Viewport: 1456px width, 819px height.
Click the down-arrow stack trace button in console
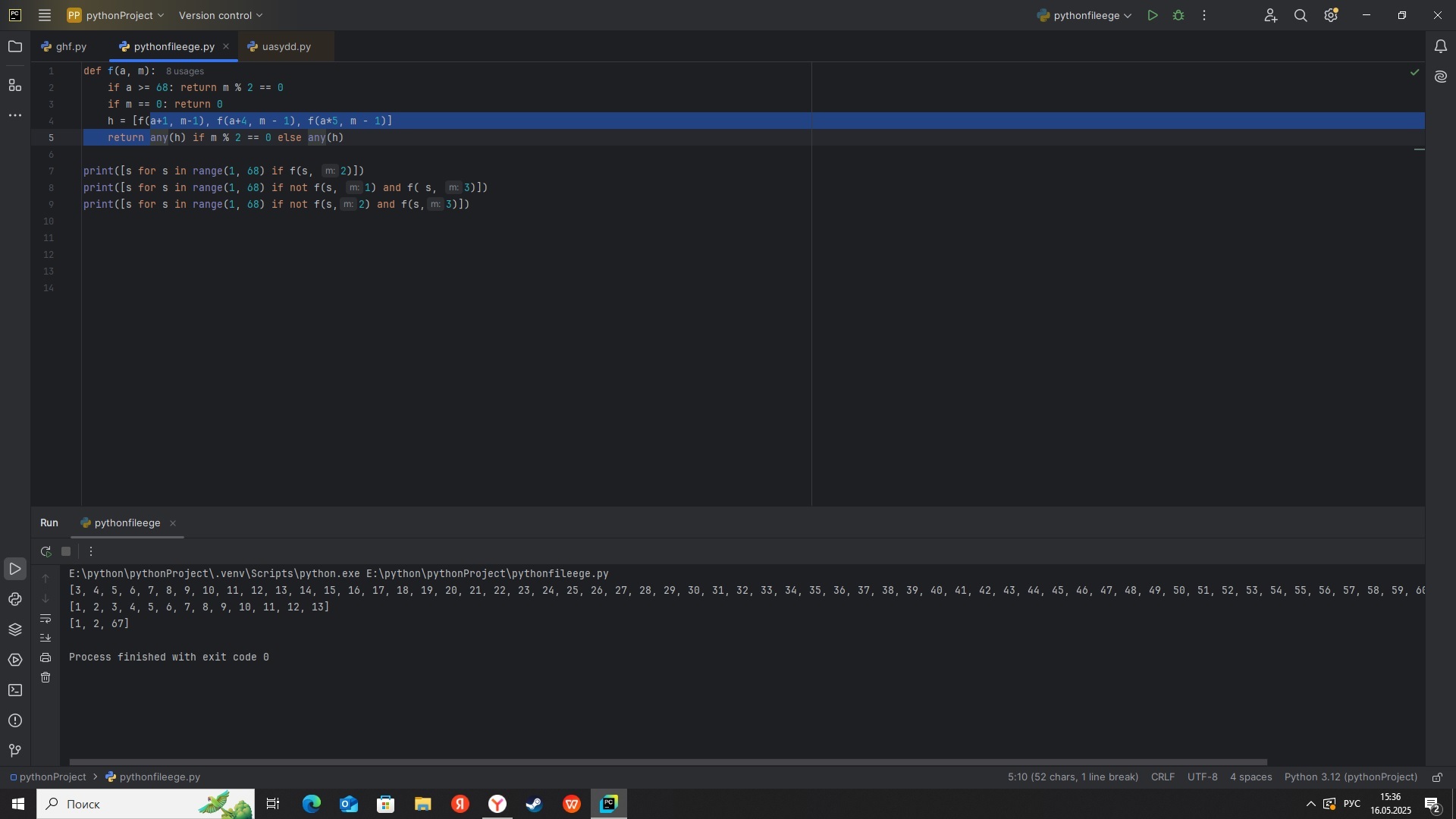click(45, 598)
